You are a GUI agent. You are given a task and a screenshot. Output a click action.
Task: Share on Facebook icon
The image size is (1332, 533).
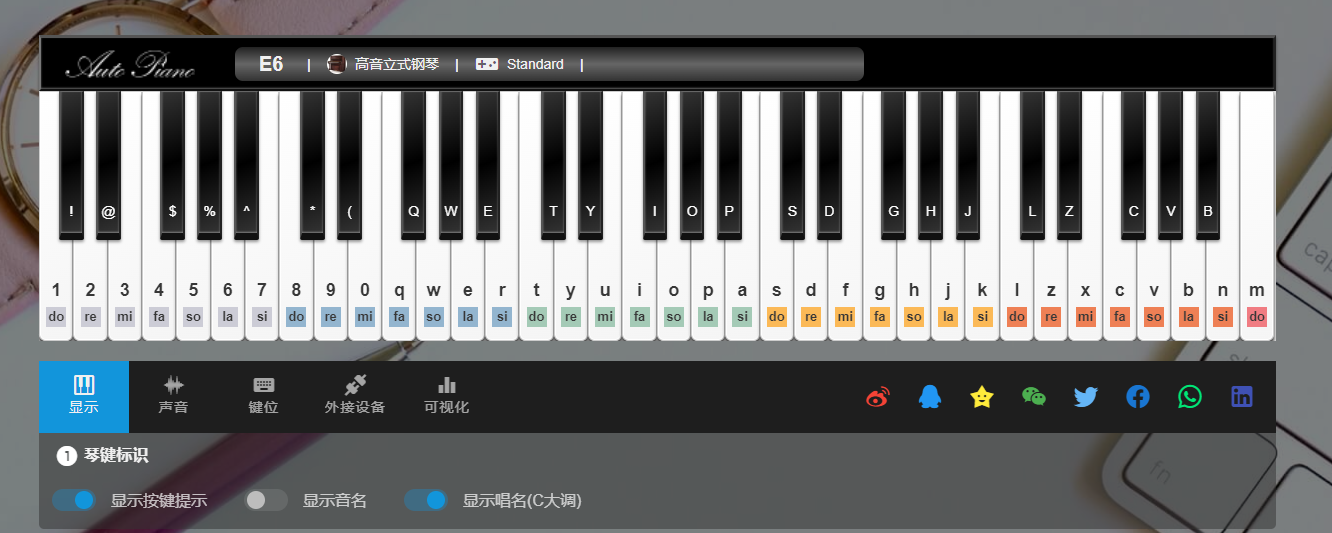coord(1137,397)
